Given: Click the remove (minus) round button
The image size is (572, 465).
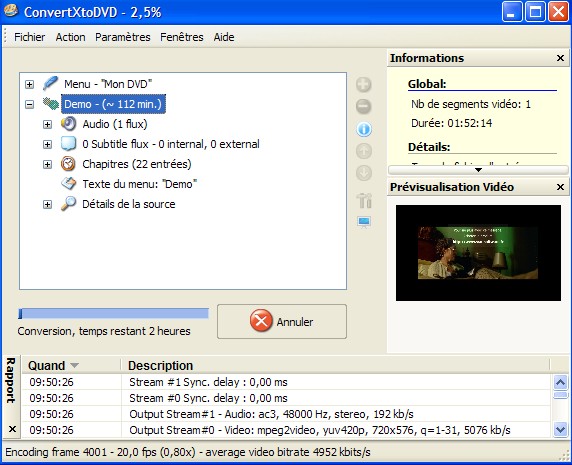Looking at the screenshot, I should click(x=364, y=106).
